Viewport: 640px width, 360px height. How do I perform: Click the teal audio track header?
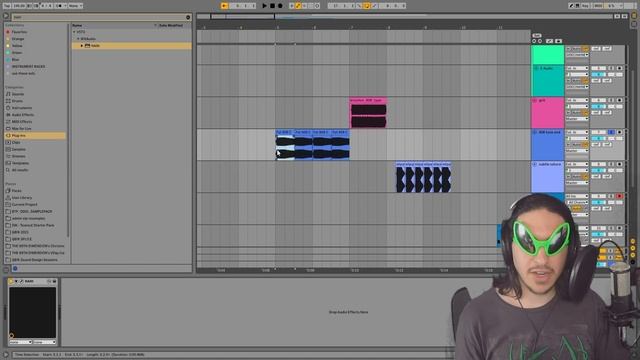coord(547,80)
